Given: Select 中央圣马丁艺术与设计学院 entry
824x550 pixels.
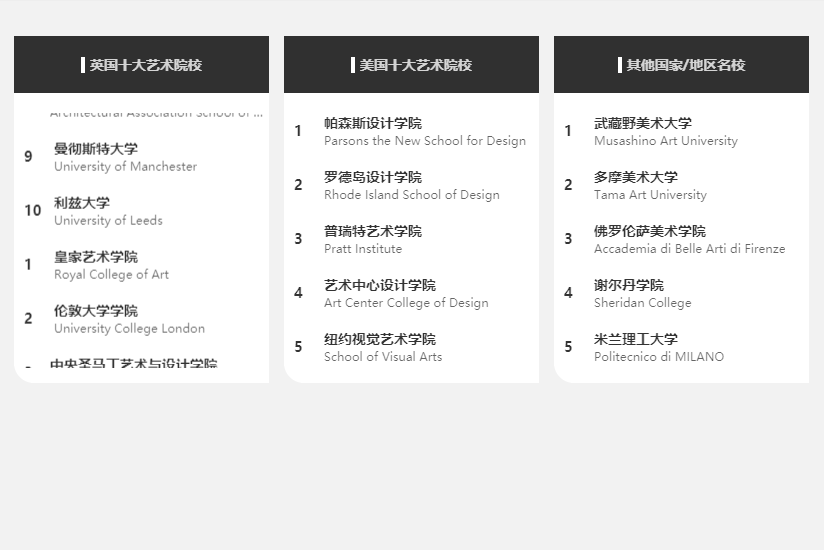Looking at the screenshot, I should pos(133,362).
